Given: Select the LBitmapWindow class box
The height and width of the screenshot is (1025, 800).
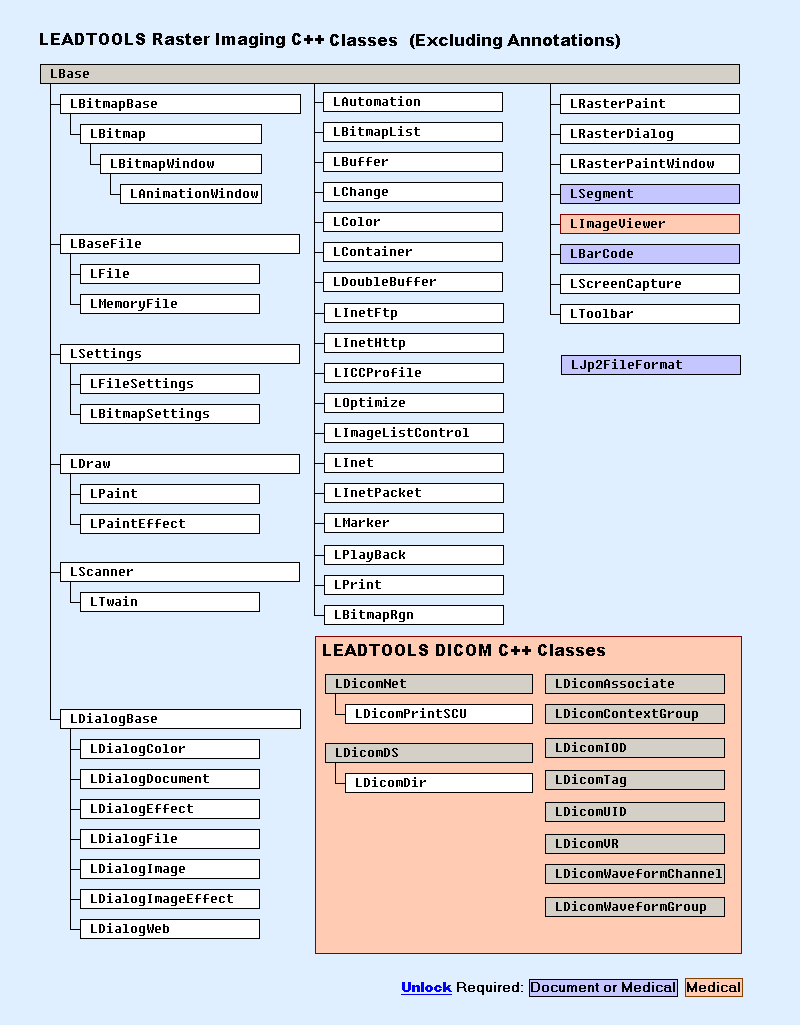Looking at the screenshot, I should [x=181, y=164].
